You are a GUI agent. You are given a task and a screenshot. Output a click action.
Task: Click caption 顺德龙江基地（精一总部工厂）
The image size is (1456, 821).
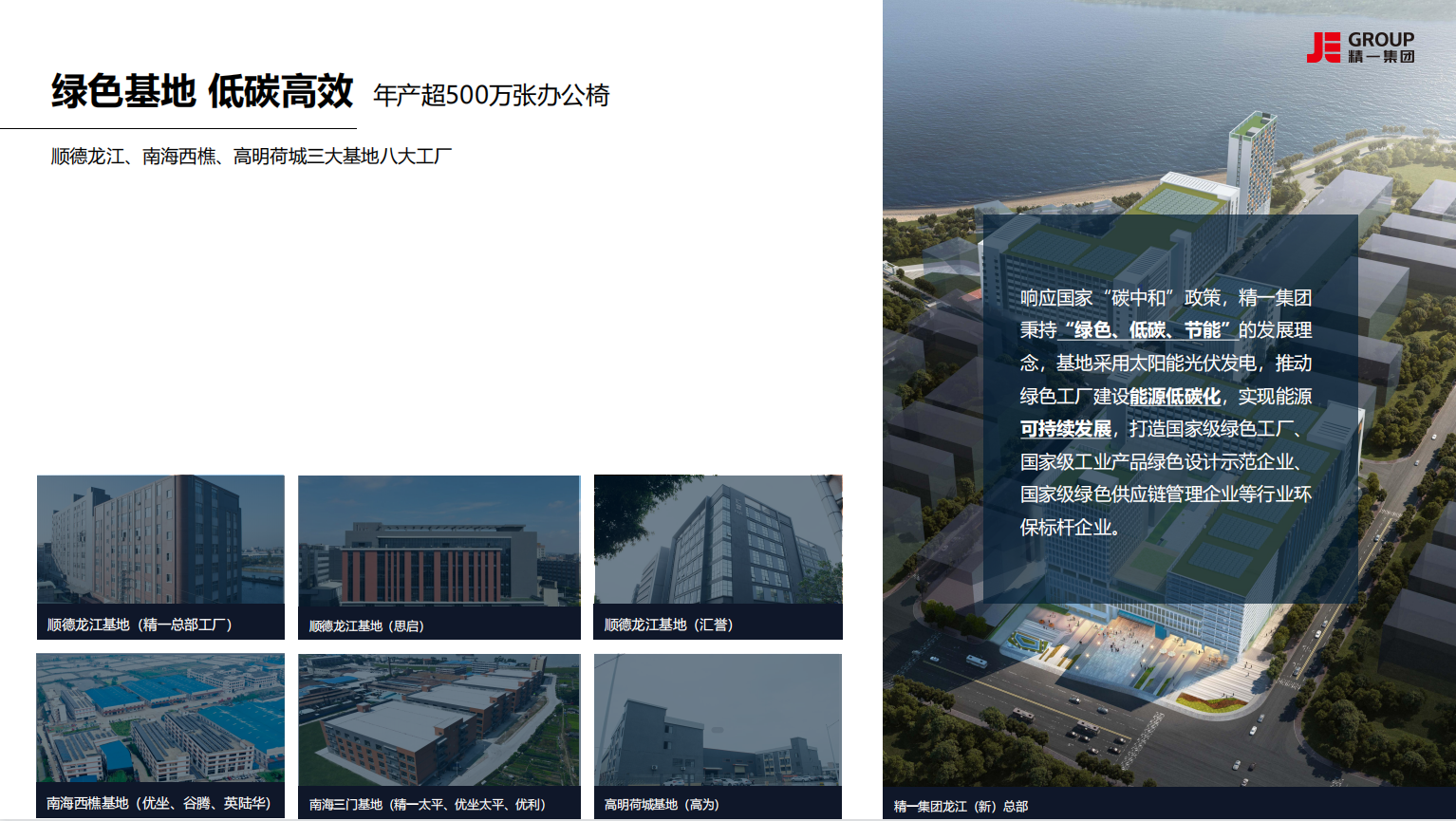(x=140, y=625)
